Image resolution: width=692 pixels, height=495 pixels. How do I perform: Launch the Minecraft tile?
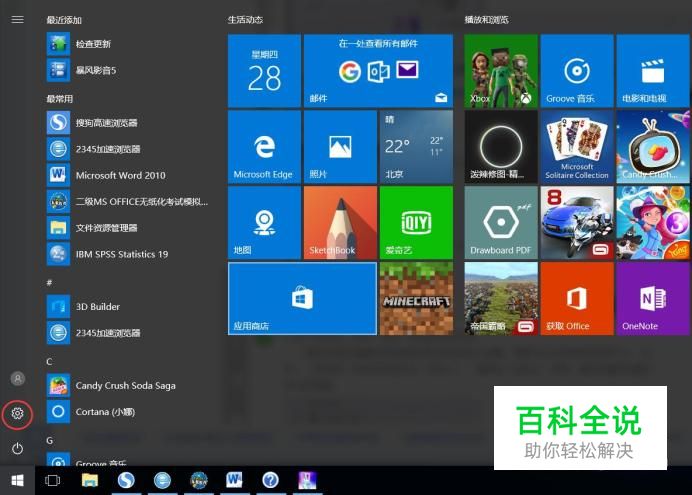(x=416, y=298)
